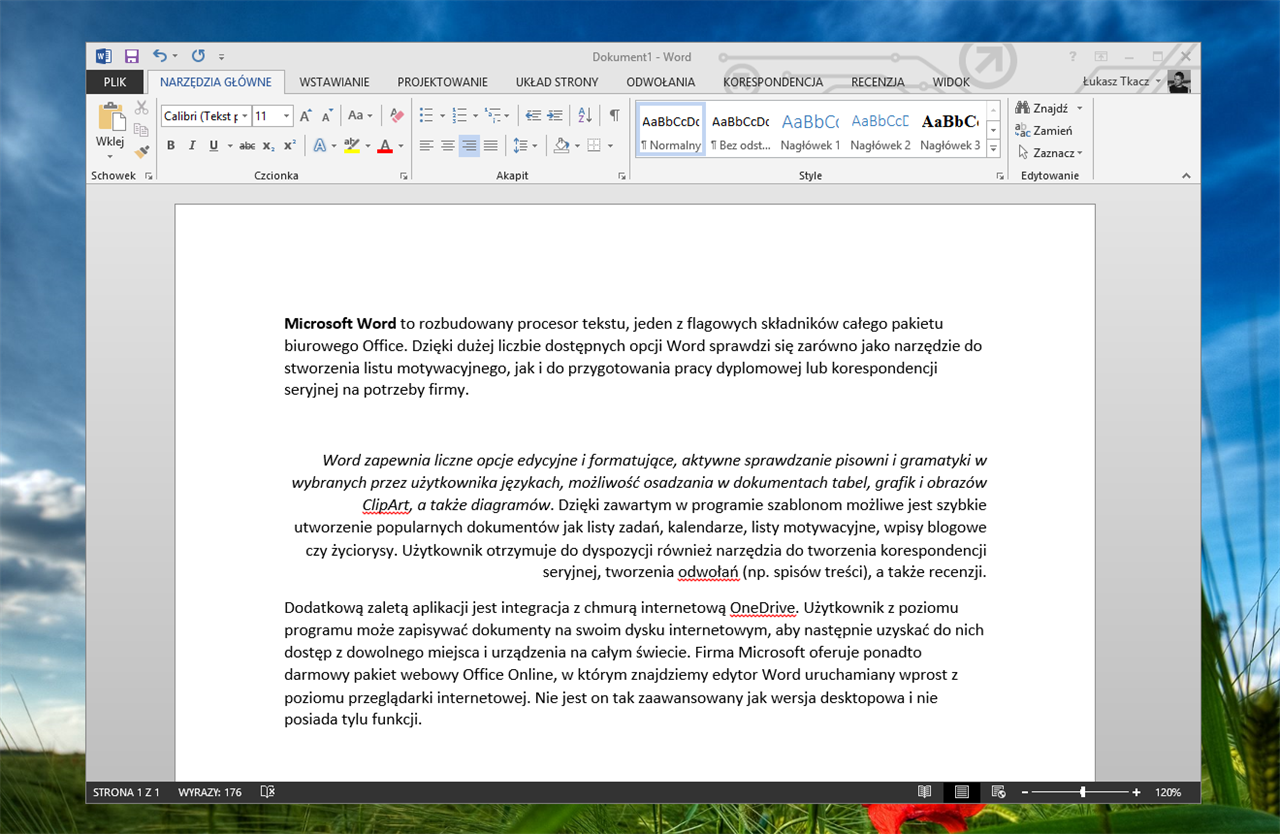Click the sort A-Z icon
The height and width of the screenshot is (834, 1280).
[585, 116]
